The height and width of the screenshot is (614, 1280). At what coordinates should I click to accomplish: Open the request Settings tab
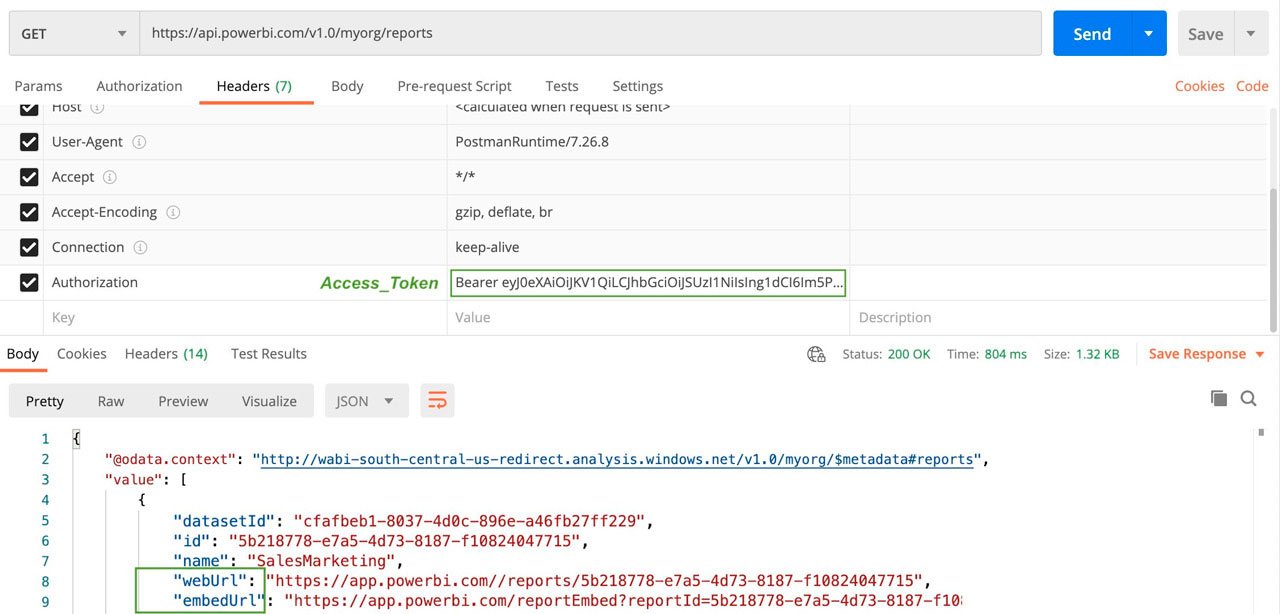(637, 86)
